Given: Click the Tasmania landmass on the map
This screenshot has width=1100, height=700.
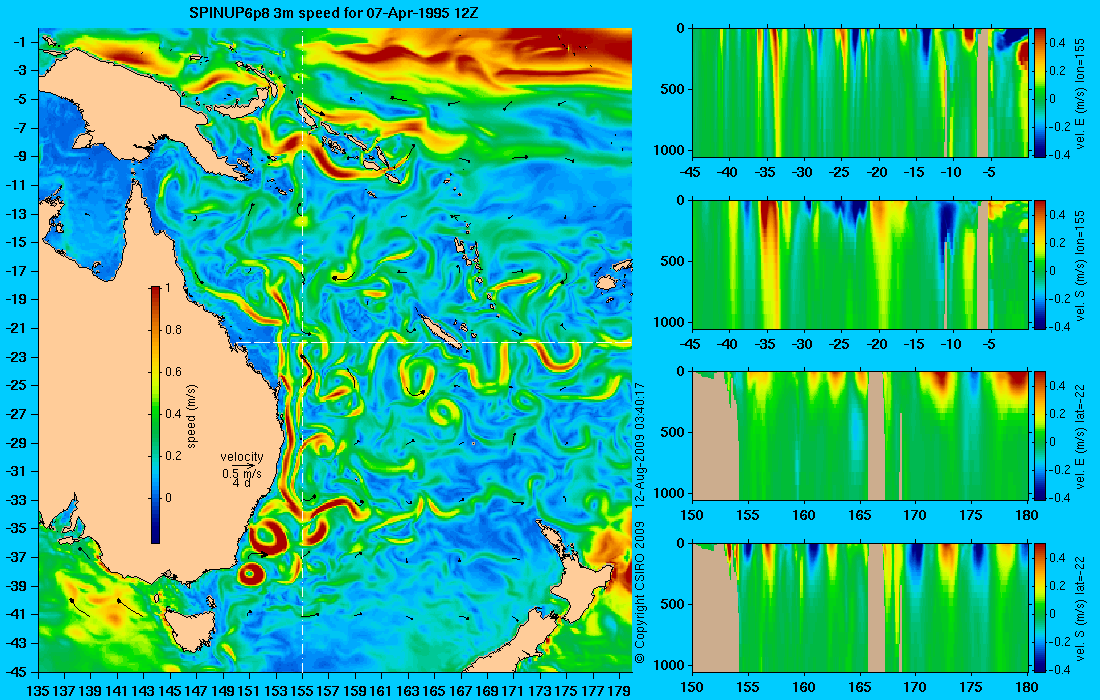Looking at the screenshot, I should 191,628.
